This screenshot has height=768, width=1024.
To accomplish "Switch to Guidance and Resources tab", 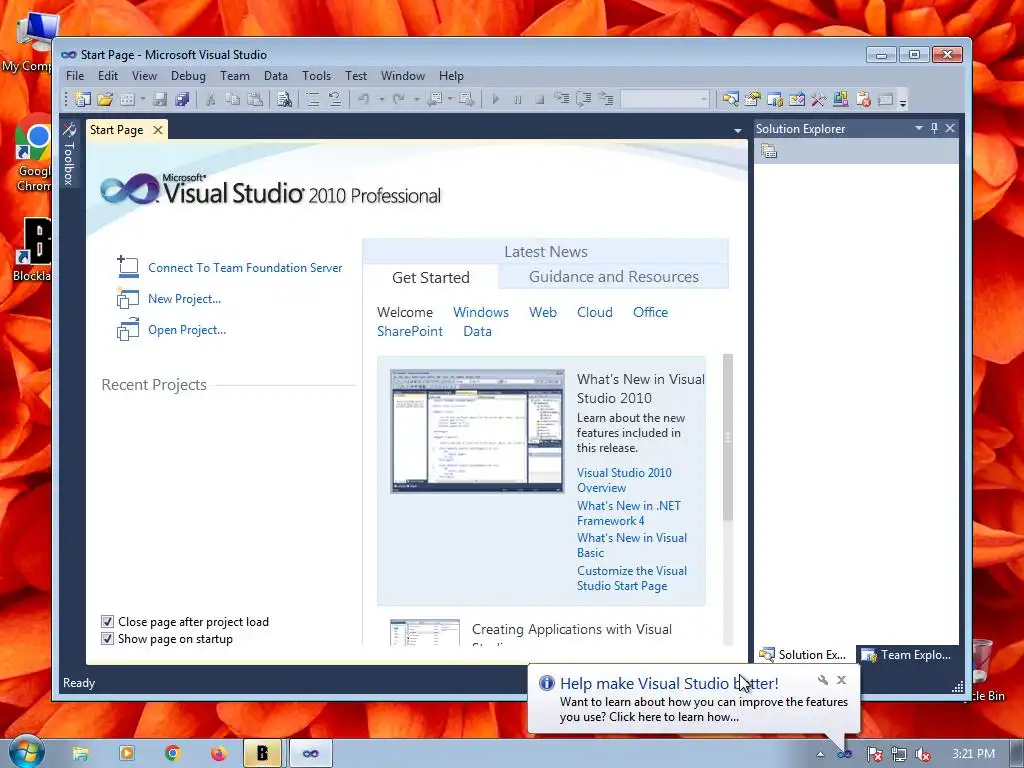I will pyautogui.click(x=613, y=277).
